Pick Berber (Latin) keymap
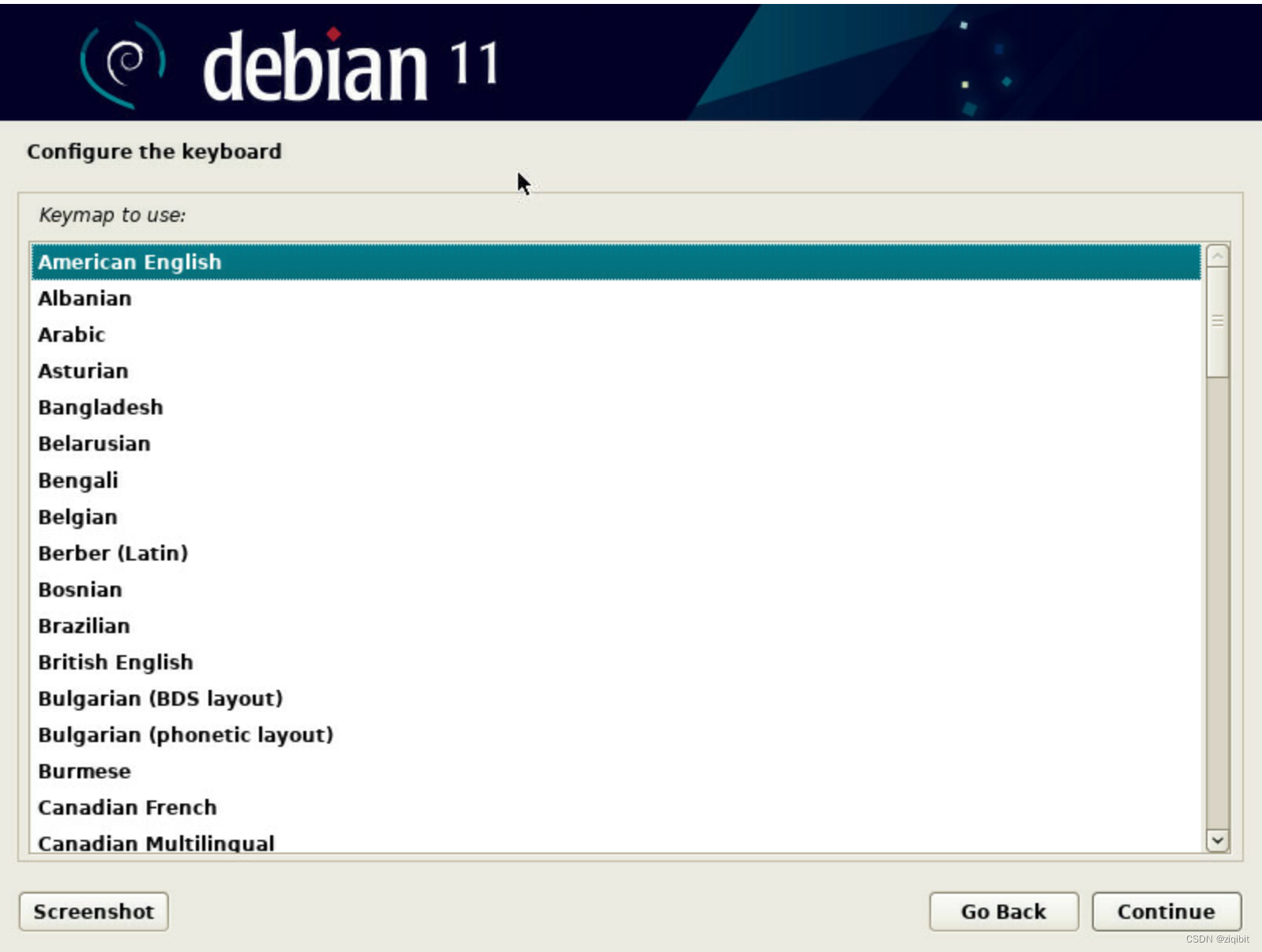The height and width of the screenshot is (952, 1262). tap(113, 553)
